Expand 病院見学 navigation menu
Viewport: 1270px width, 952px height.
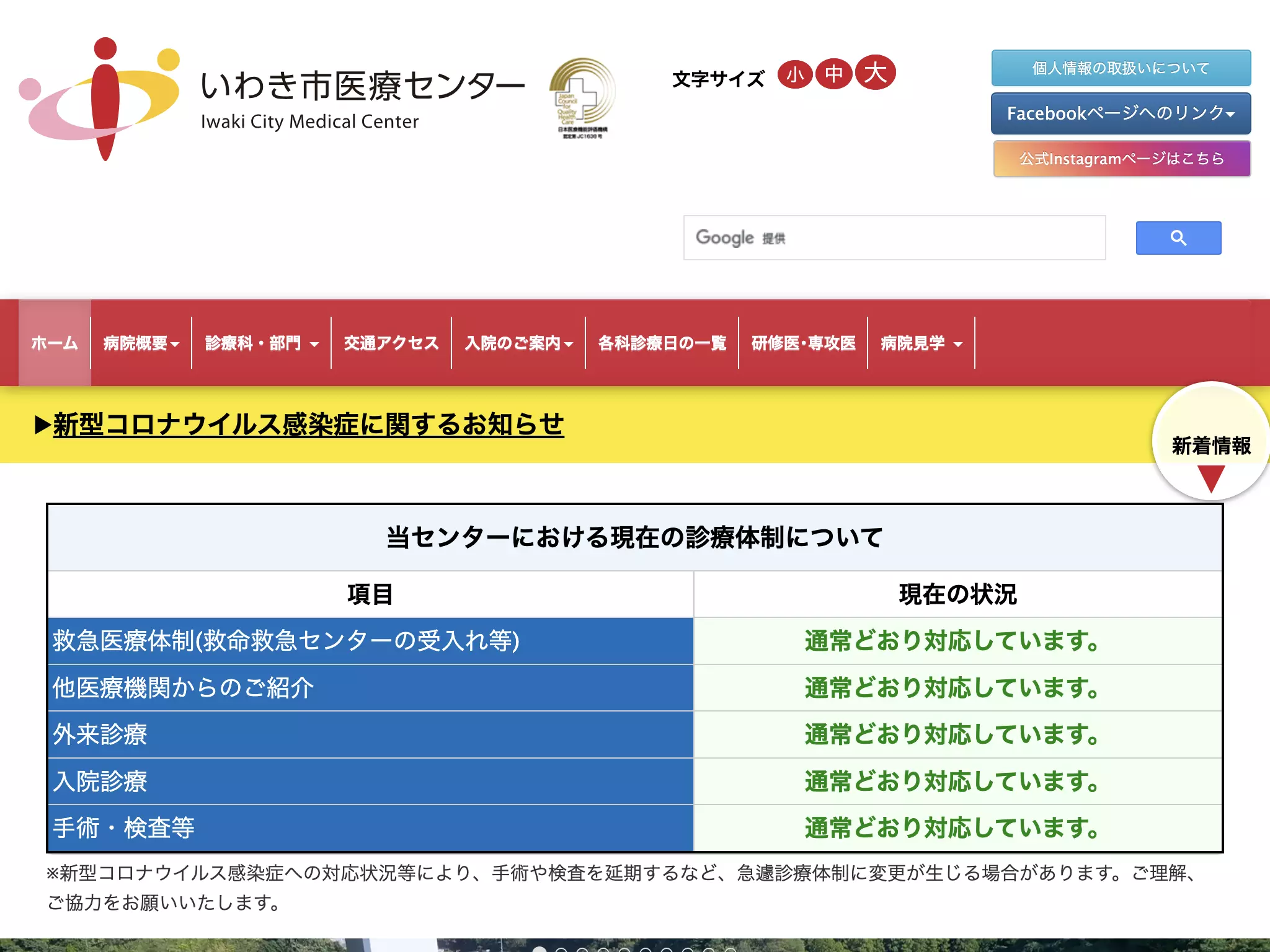point(921,343)
